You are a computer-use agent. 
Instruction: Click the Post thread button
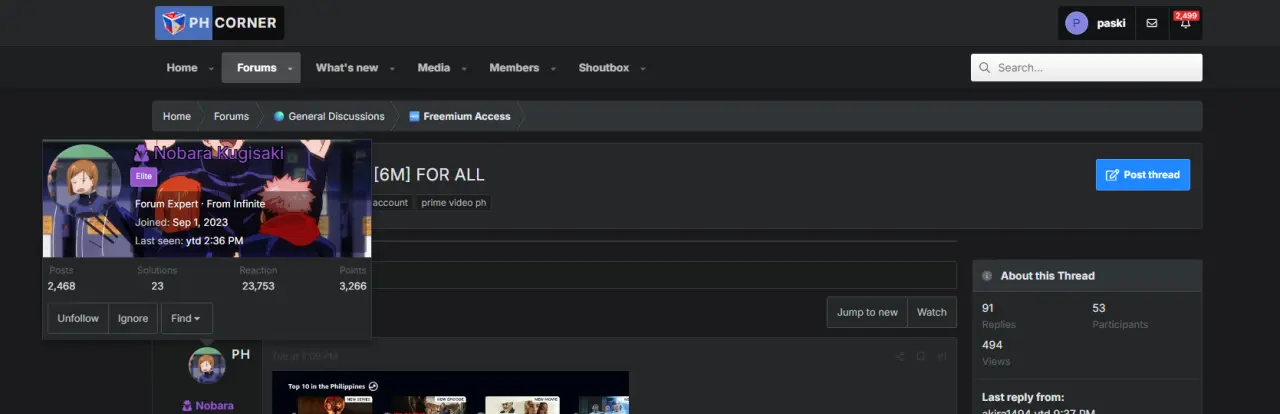1143,175
